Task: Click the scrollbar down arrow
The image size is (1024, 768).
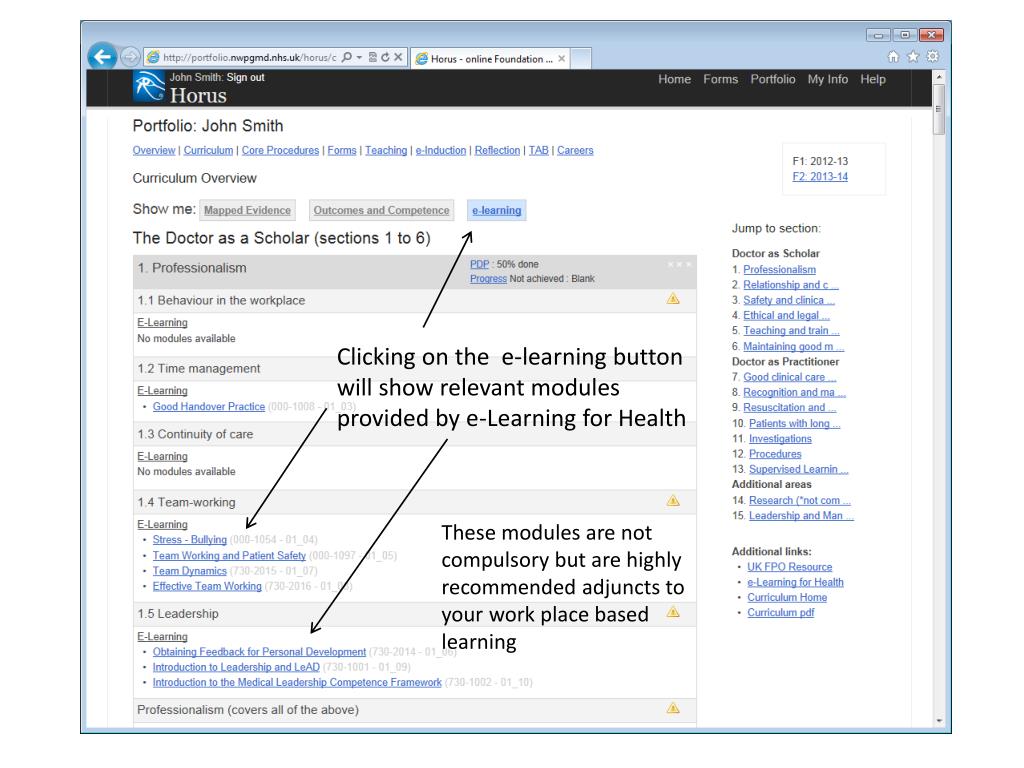Action: (939, 720)
